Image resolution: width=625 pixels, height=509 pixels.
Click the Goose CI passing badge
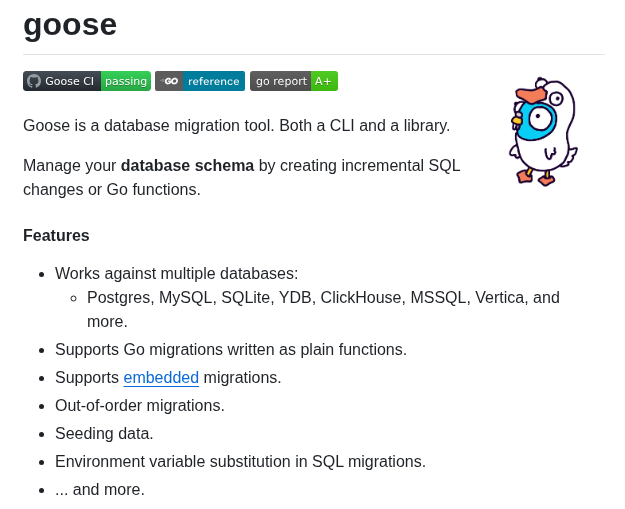[87, 81]
